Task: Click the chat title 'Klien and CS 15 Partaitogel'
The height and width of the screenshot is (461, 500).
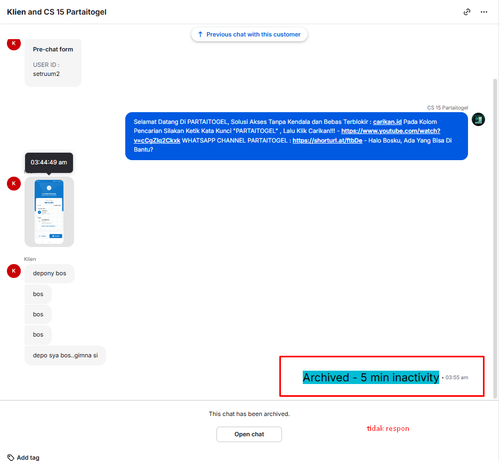Action: point(57,12)
